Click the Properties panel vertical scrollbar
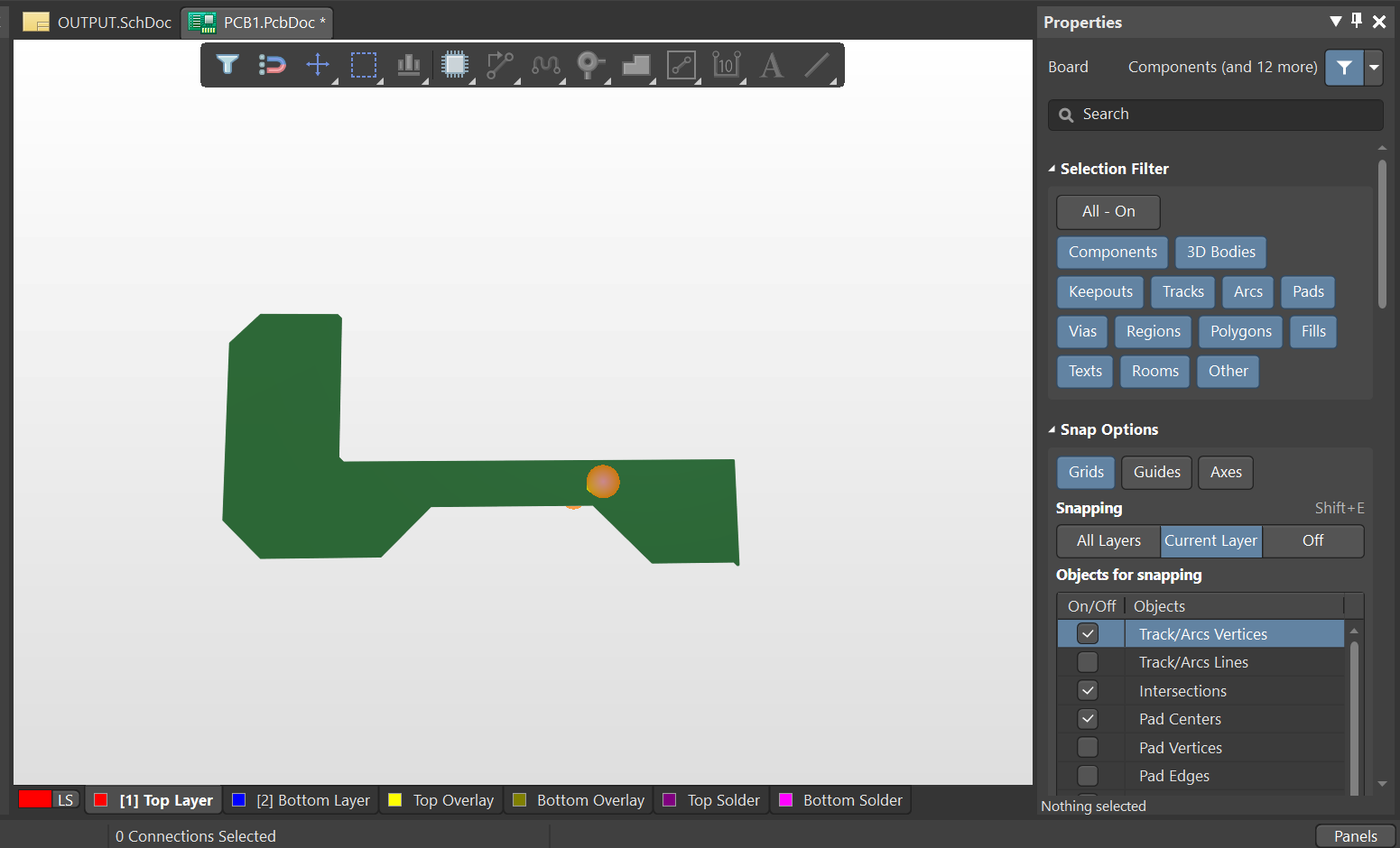 pos(1382,235)
